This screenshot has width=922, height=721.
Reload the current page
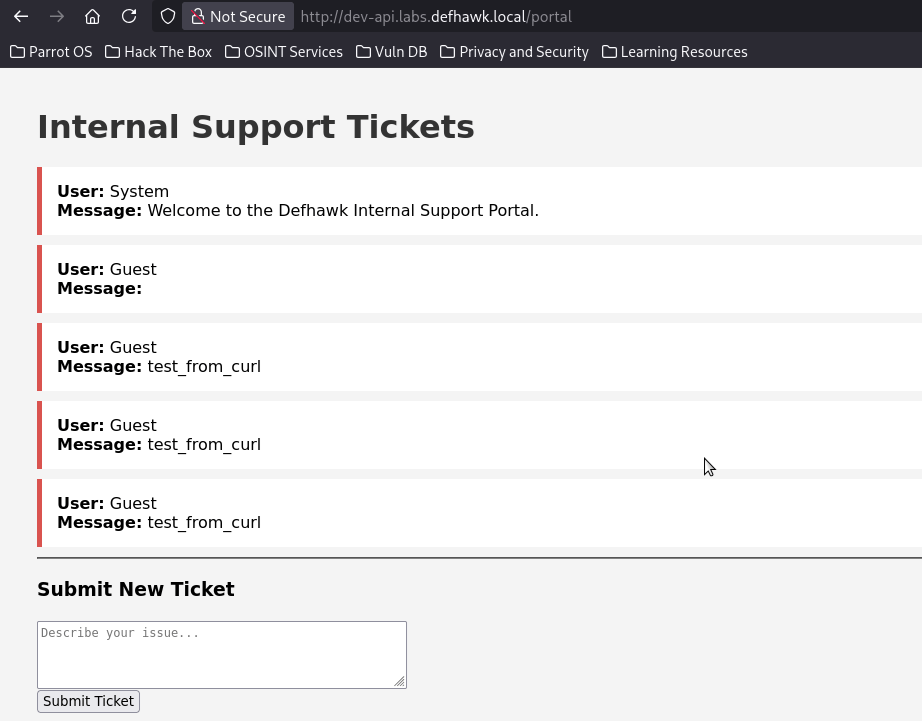tap(129, 16)
